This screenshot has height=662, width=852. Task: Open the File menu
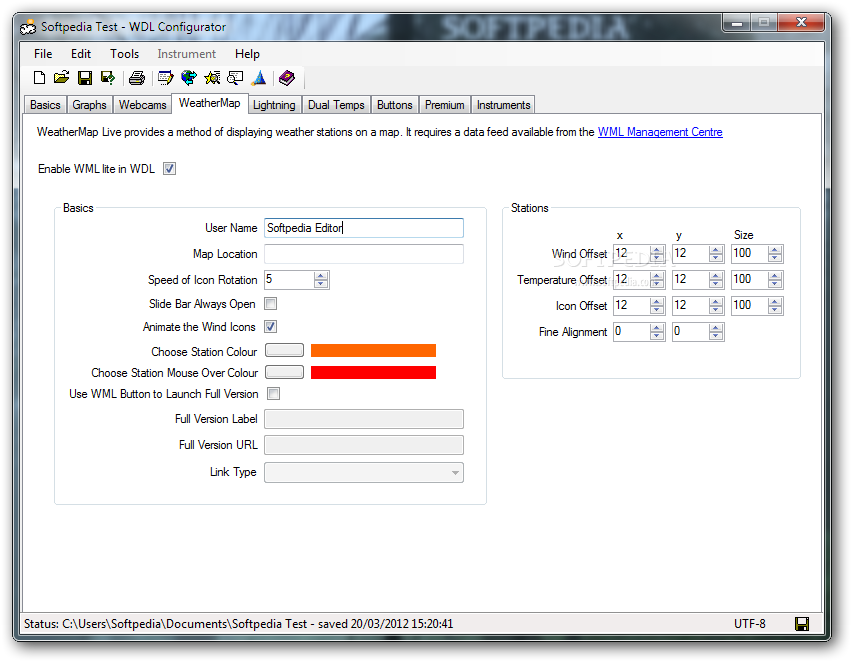(x=43, y=54)
